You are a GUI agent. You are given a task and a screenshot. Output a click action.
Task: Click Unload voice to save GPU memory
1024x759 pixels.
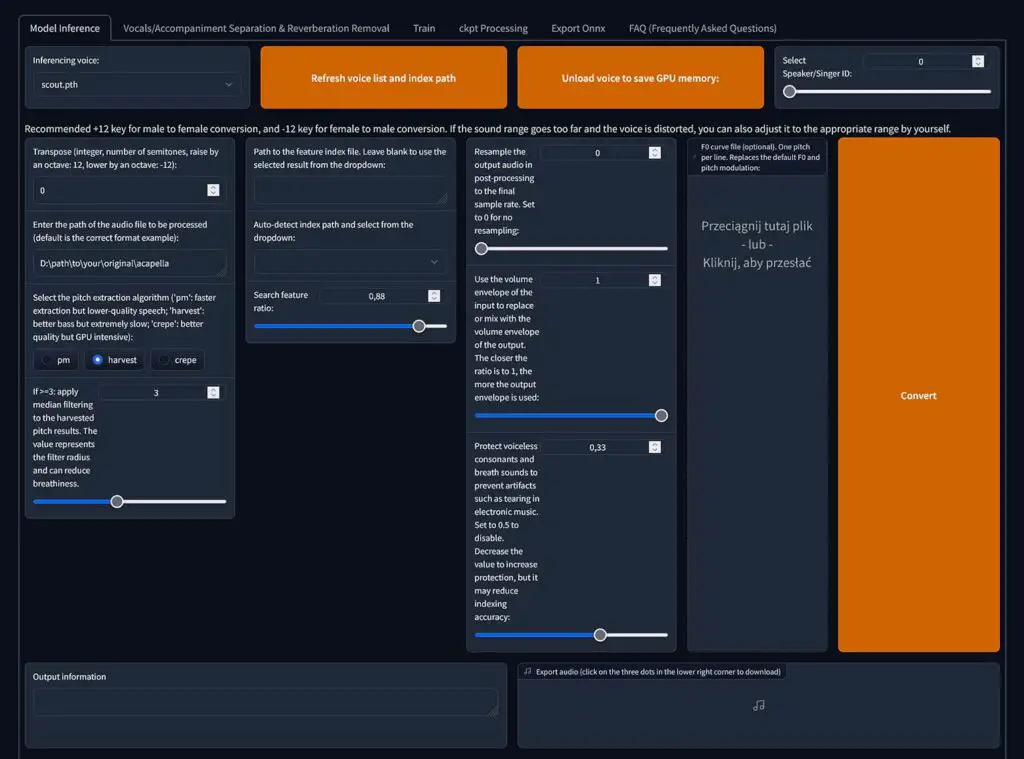tap(640, 78)
